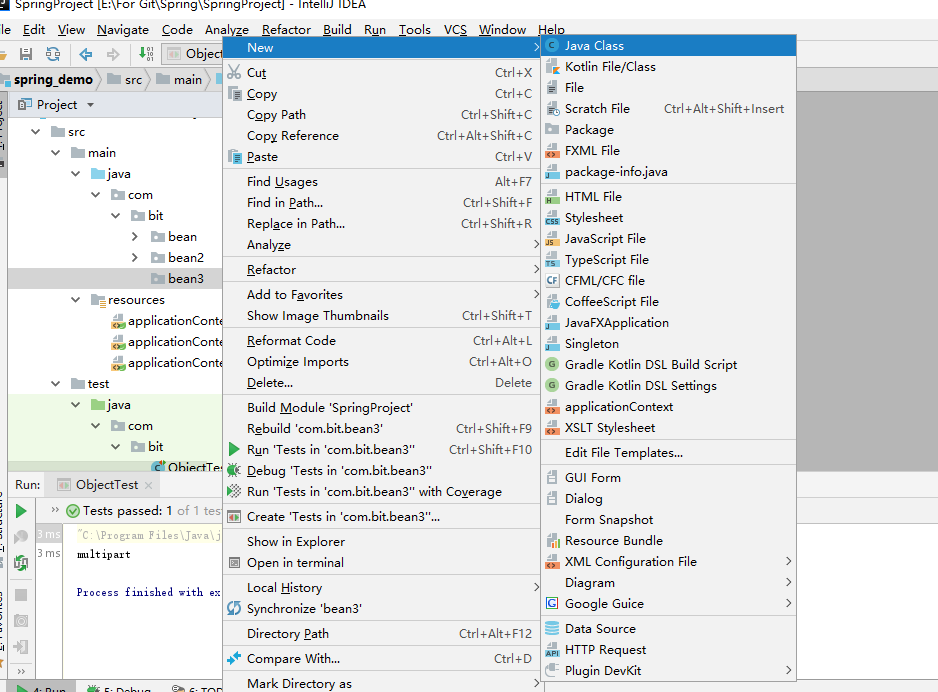Expand the bean package node
The image size is (938, 692).
coord(135,237)
